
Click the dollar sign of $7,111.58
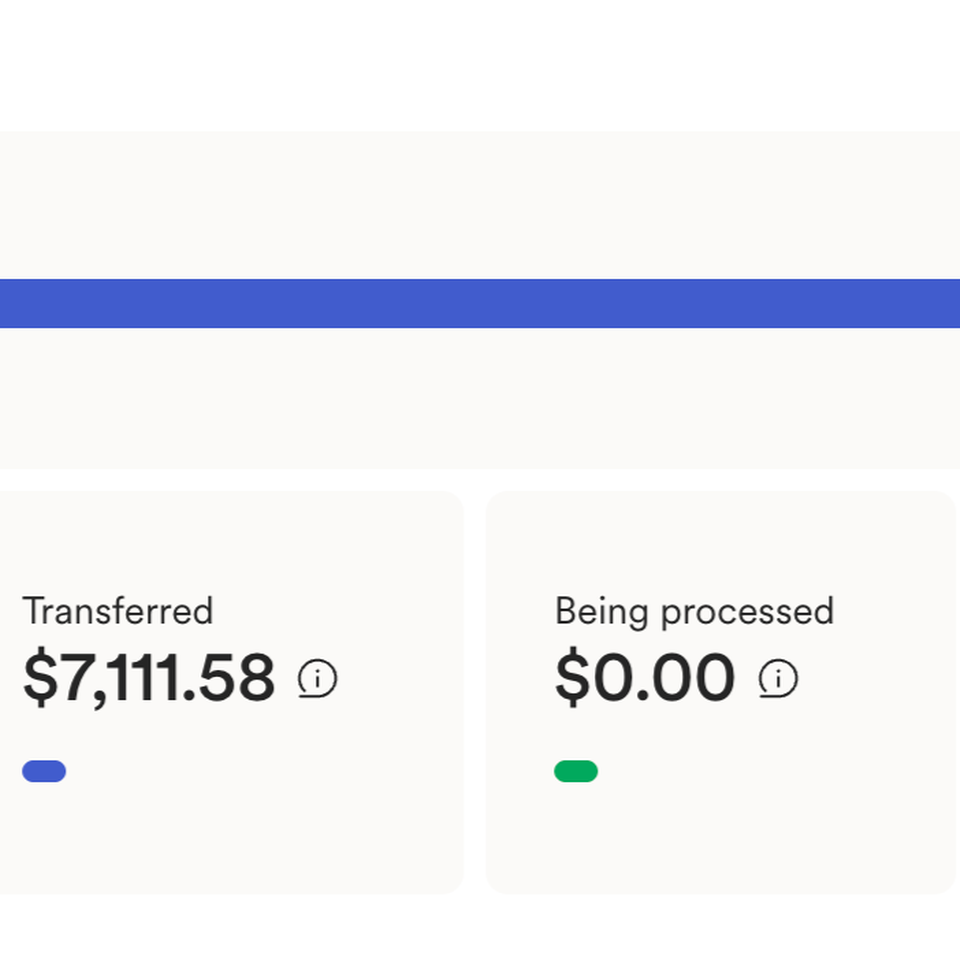(40, 677)
